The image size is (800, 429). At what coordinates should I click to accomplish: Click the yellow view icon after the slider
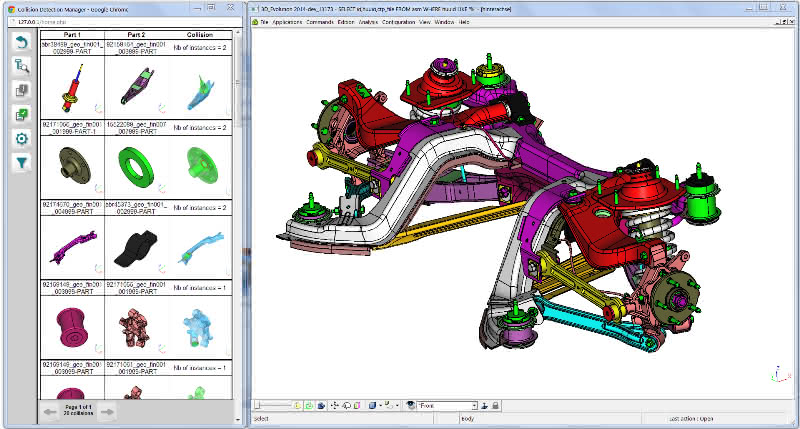[298, 406]
